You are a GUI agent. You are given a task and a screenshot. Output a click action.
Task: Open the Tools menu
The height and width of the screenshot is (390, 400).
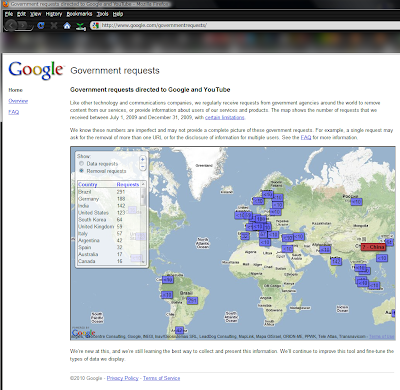click(x=102, y=14)
